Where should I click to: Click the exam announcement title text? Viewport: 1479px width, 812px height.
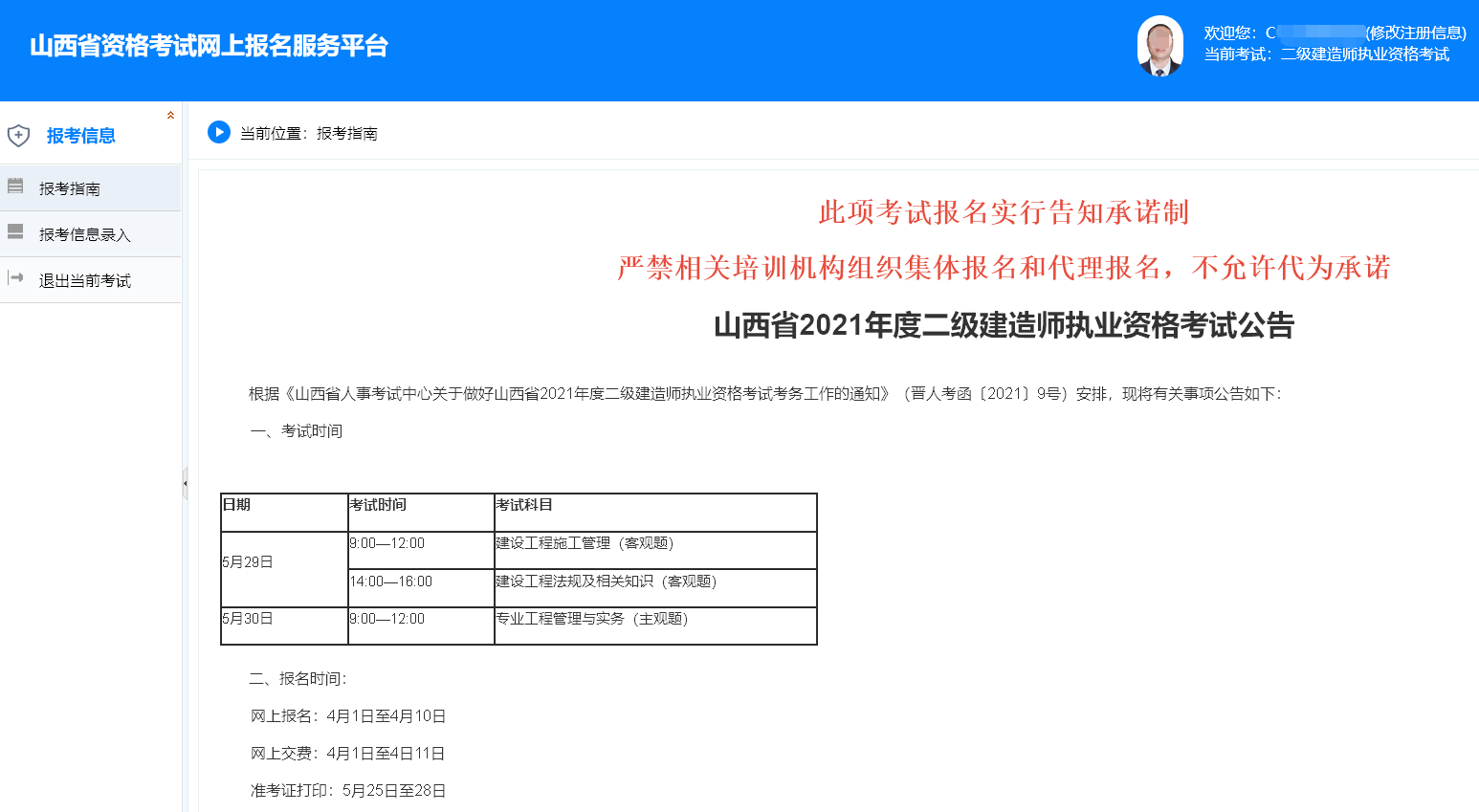(1005, 325)
